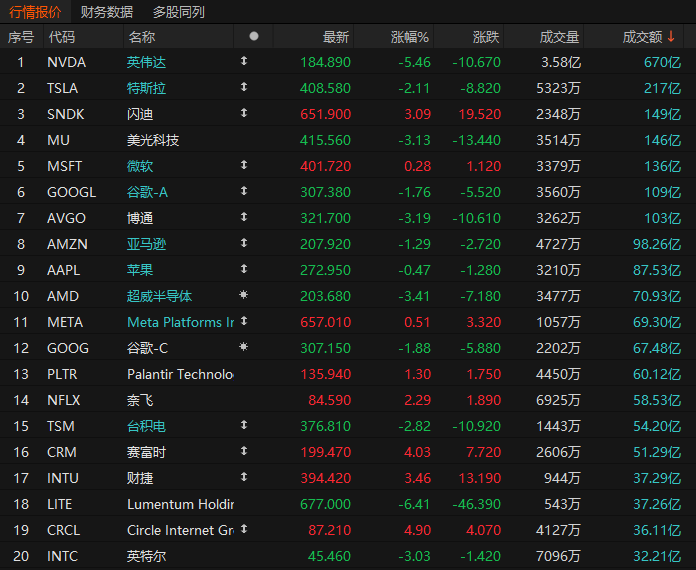The height and width of the screenshot is (570, 696).
Task: Open the 谷歌-A stock link
Action: coord(147,192)
